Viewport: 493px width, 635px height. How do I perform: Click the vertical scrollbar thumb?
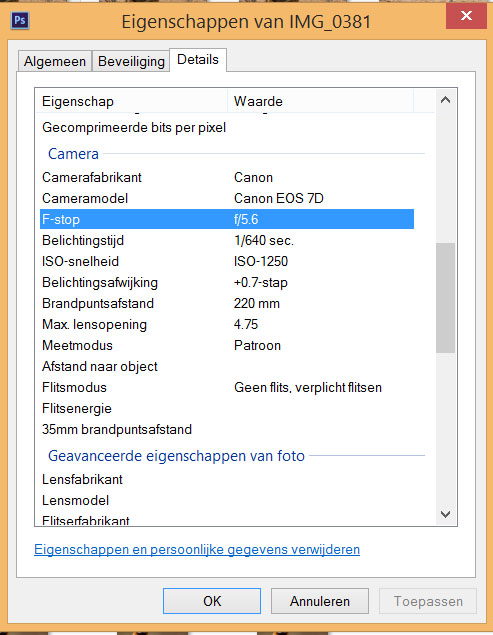click(445, 298)
